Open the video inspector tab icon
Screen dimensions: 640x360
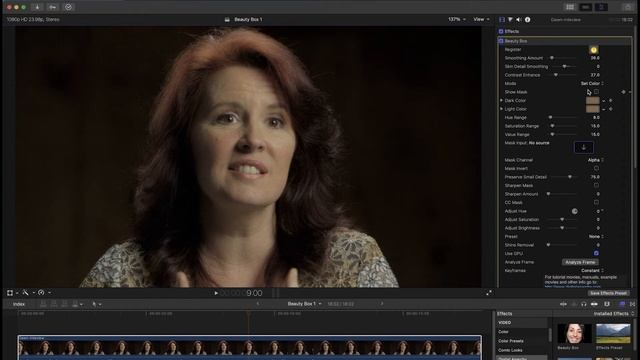pos(502,20)
